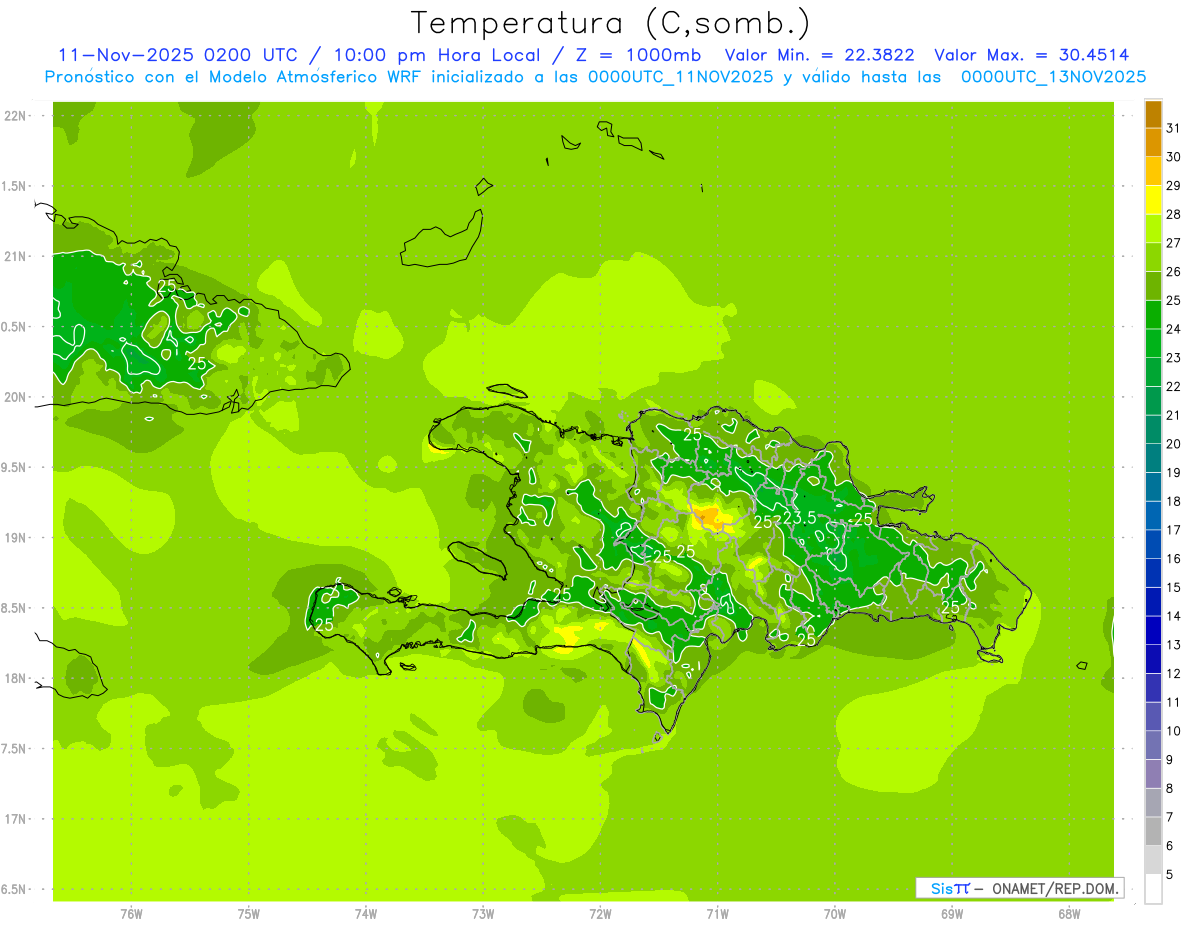
Task: Select the 20N latitude axis label
Action: [x=16, y=397]
